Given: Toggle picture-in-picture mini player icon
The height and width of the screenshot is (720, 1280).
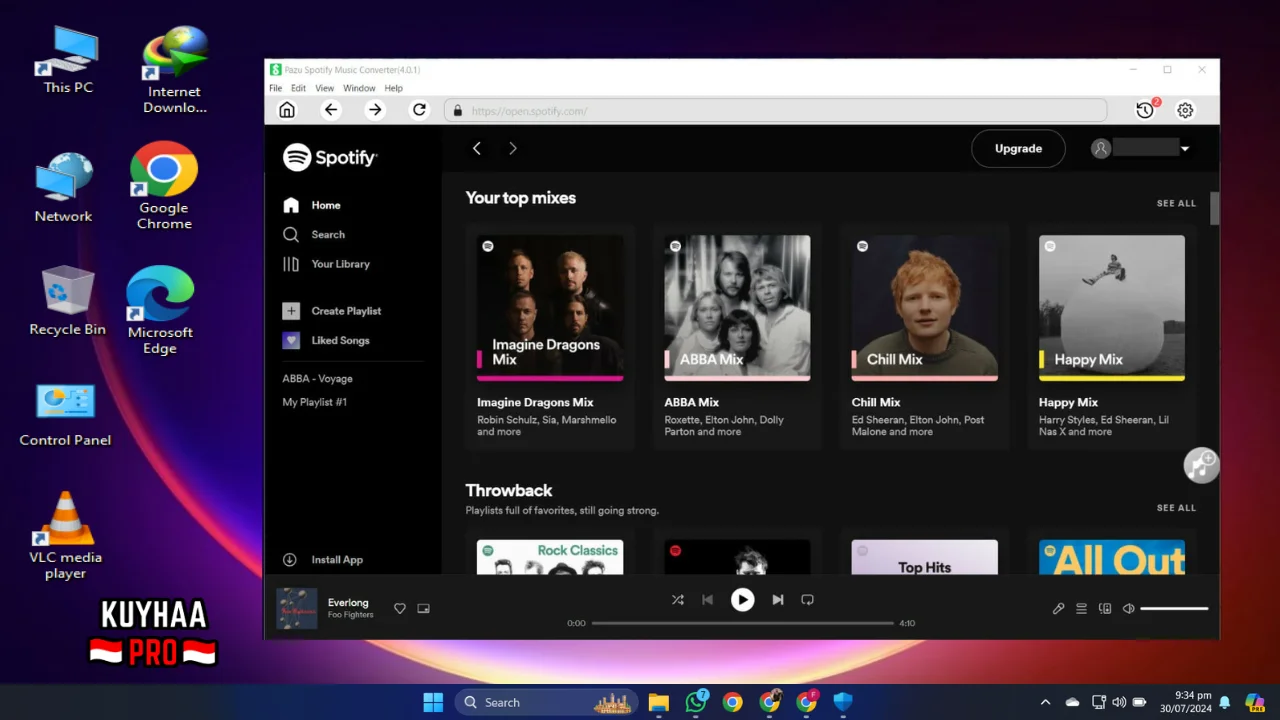Looking at the screenshot, I should (x=424, y=608).
